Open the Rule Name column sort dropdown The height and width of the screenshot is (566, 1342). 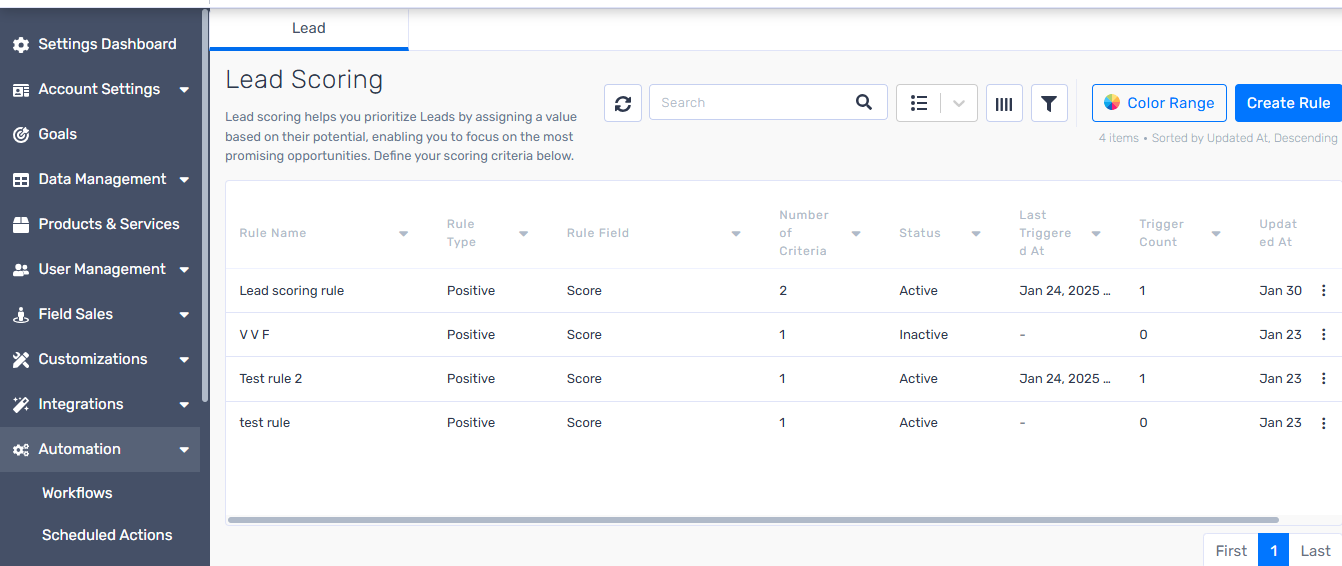[404, 234]
